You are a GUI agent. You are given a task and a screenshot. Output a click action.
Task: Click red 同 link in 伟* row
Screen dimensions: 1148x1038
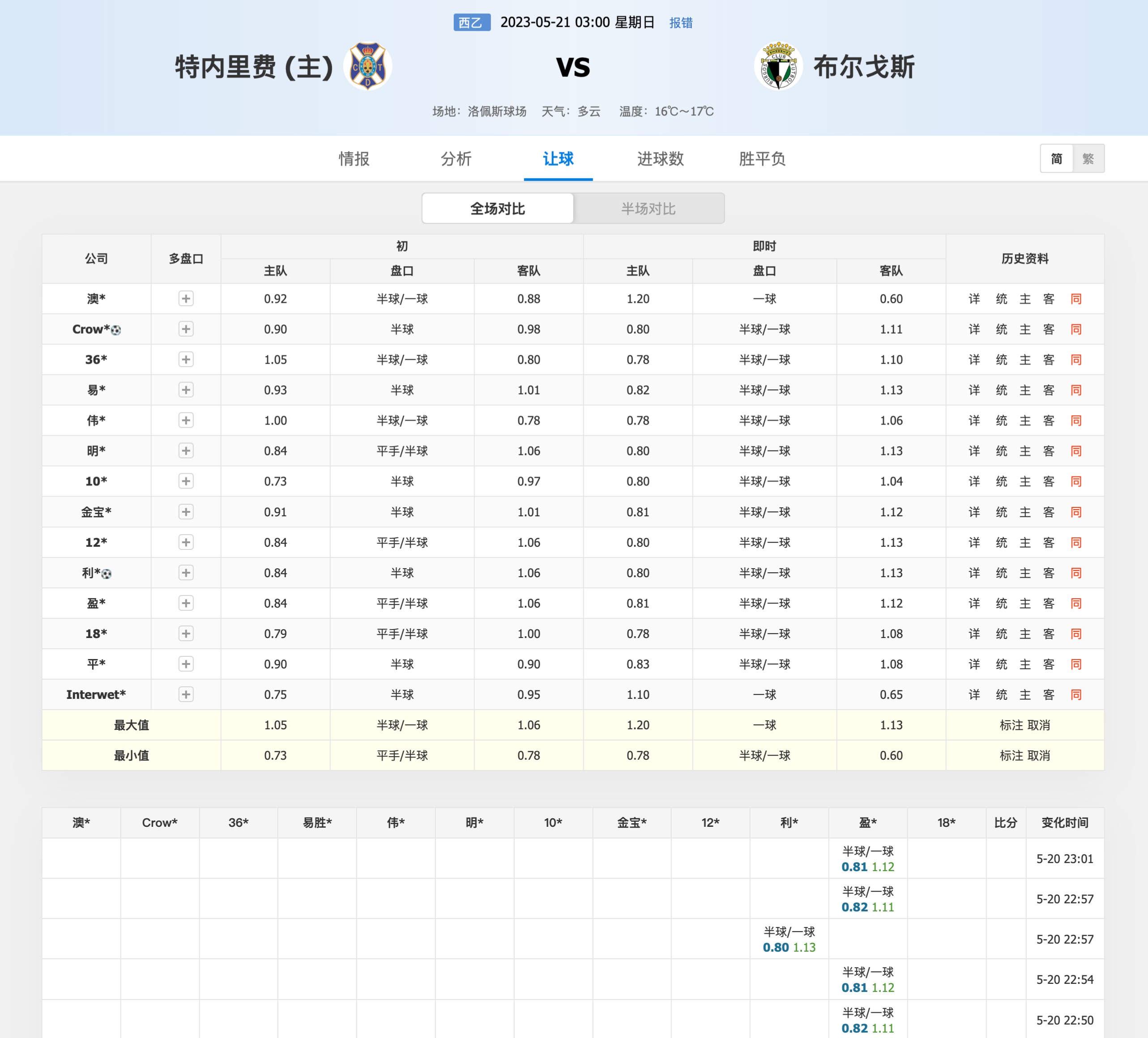coord(1075,420)
